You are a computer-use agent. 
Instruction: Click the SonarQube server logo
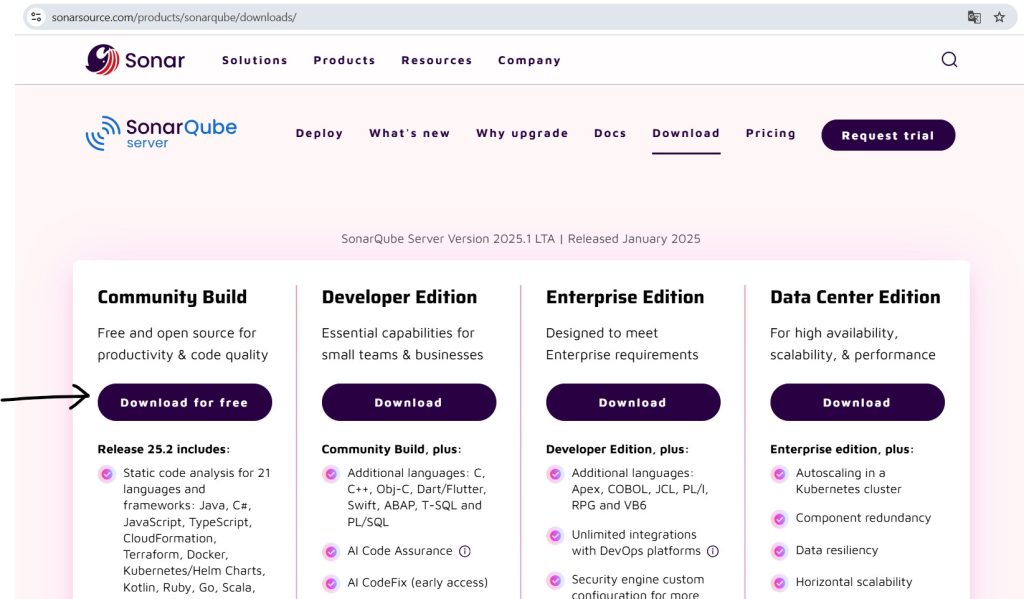pyautogui.click(x=161, y=133)
